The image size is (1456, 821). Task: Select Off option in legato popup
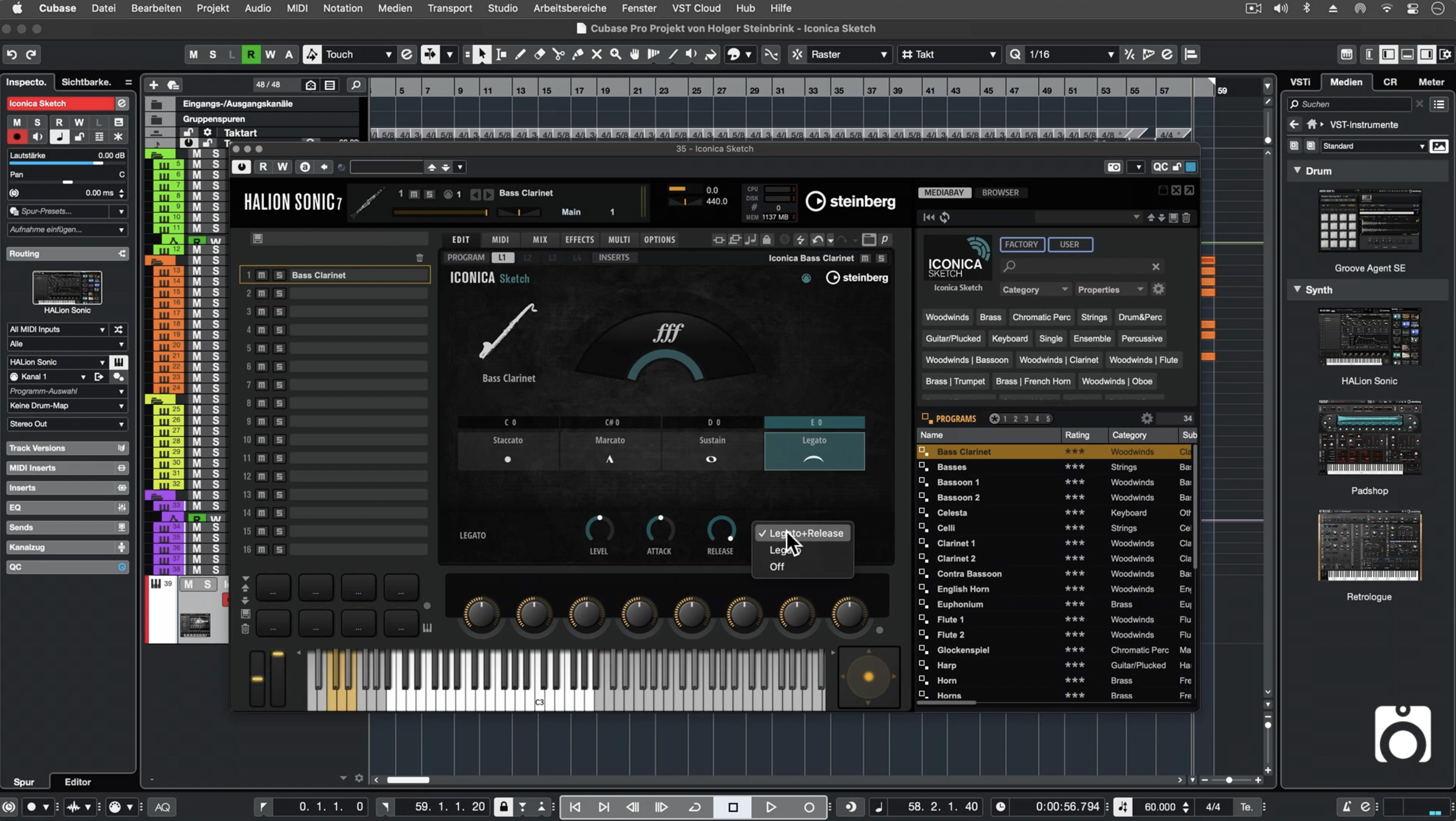tap(802, 566)
